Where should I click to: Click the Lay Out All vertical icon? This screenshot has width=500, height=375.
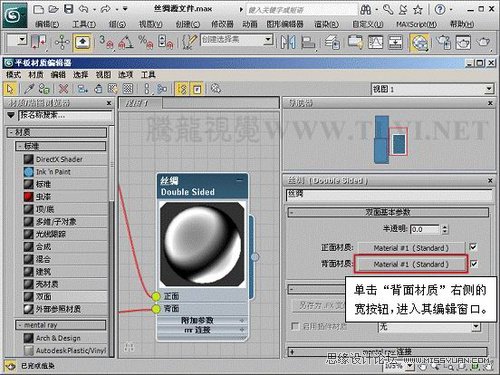(147, 89)
